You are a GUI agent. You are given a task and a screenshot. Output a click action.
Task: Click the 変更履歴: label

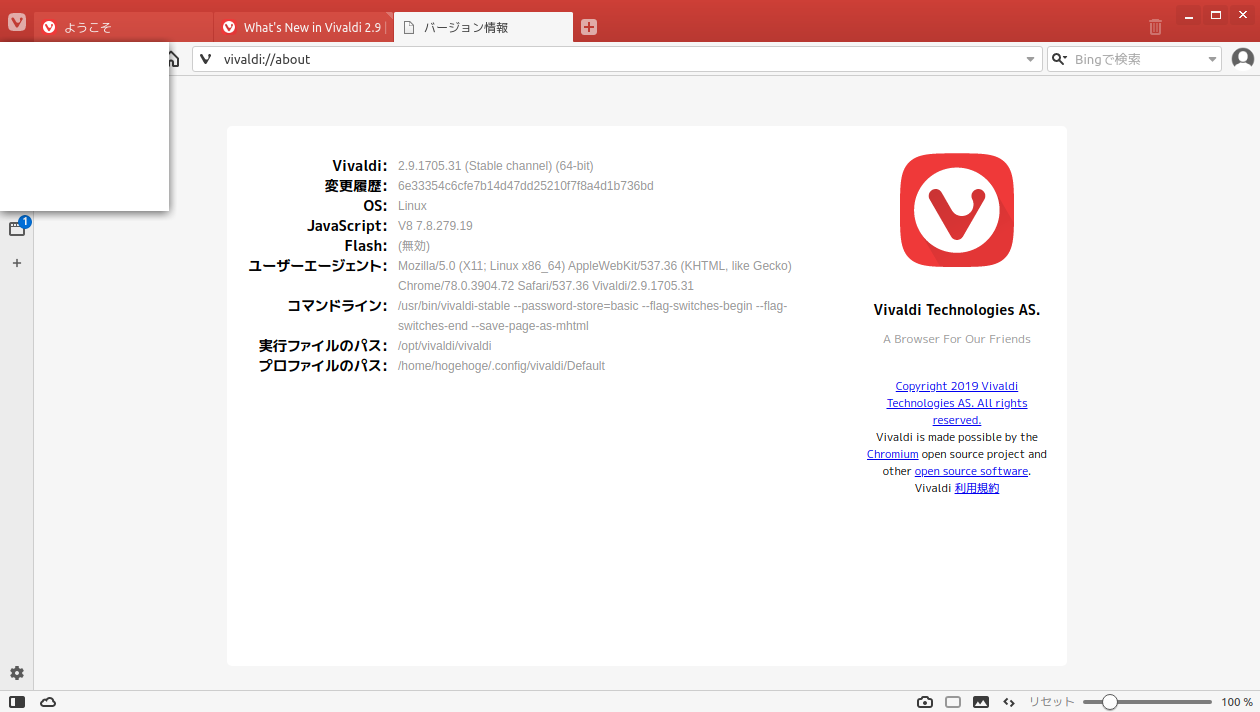coord(356,186)
